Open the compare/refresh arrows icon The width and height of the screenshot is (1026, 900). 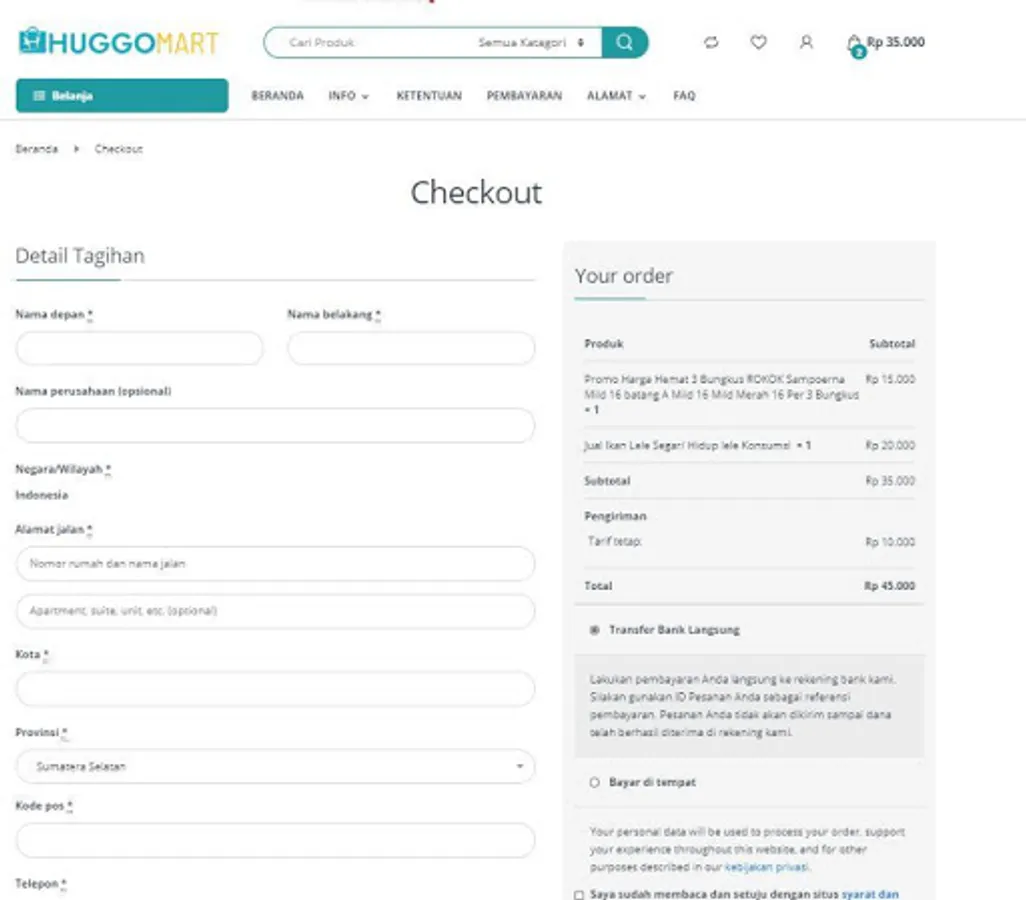711,43
